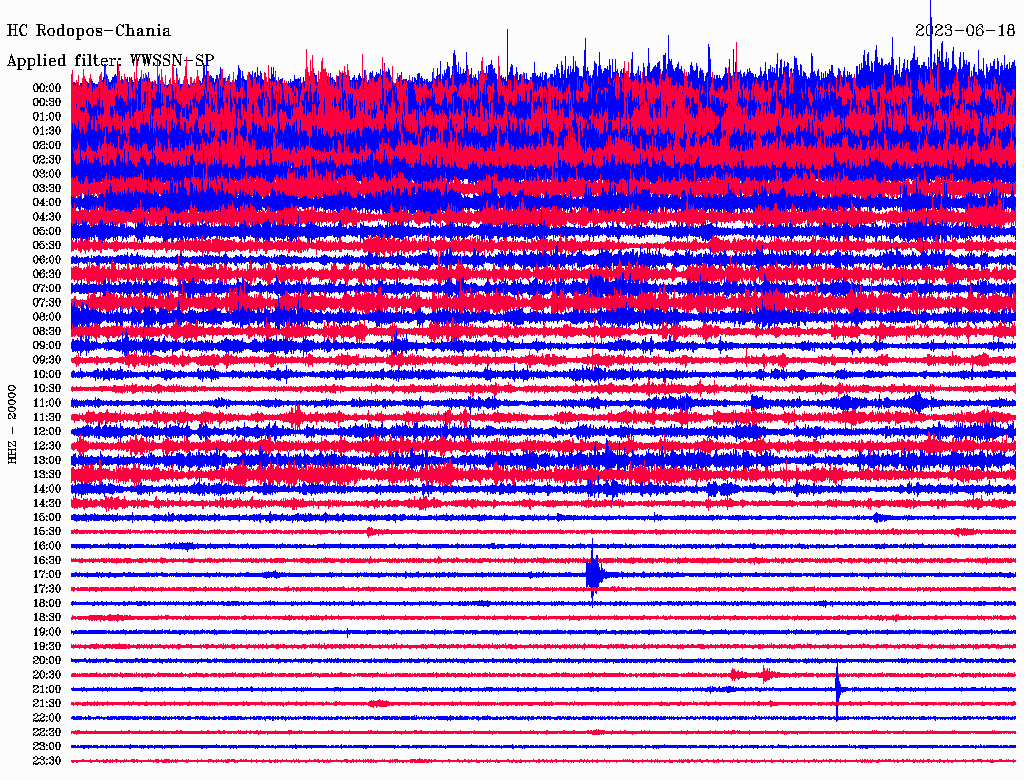The image size is (1024, 780).
Task: Click the blue spike on the 21:00 trace
Action: pyautogui.click(x=838, y=688)
